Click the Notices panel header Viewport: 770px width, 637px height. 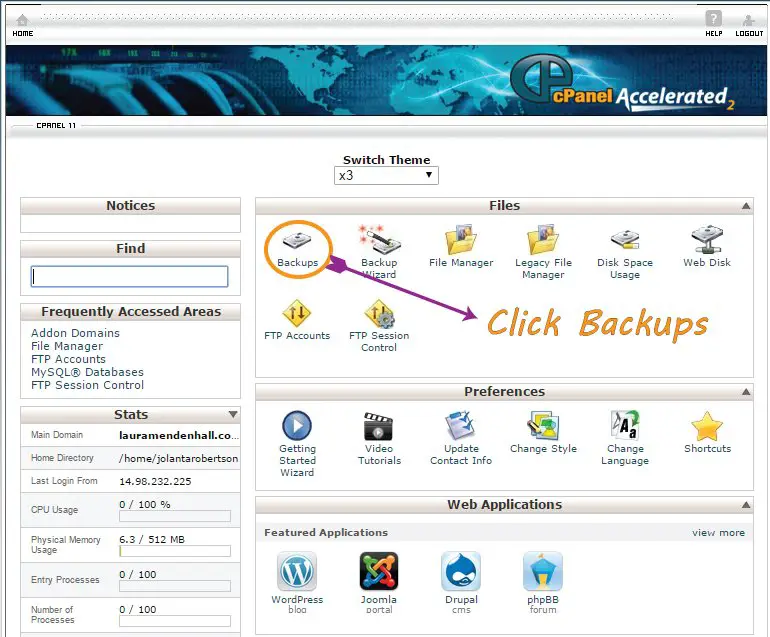point(130,206)
